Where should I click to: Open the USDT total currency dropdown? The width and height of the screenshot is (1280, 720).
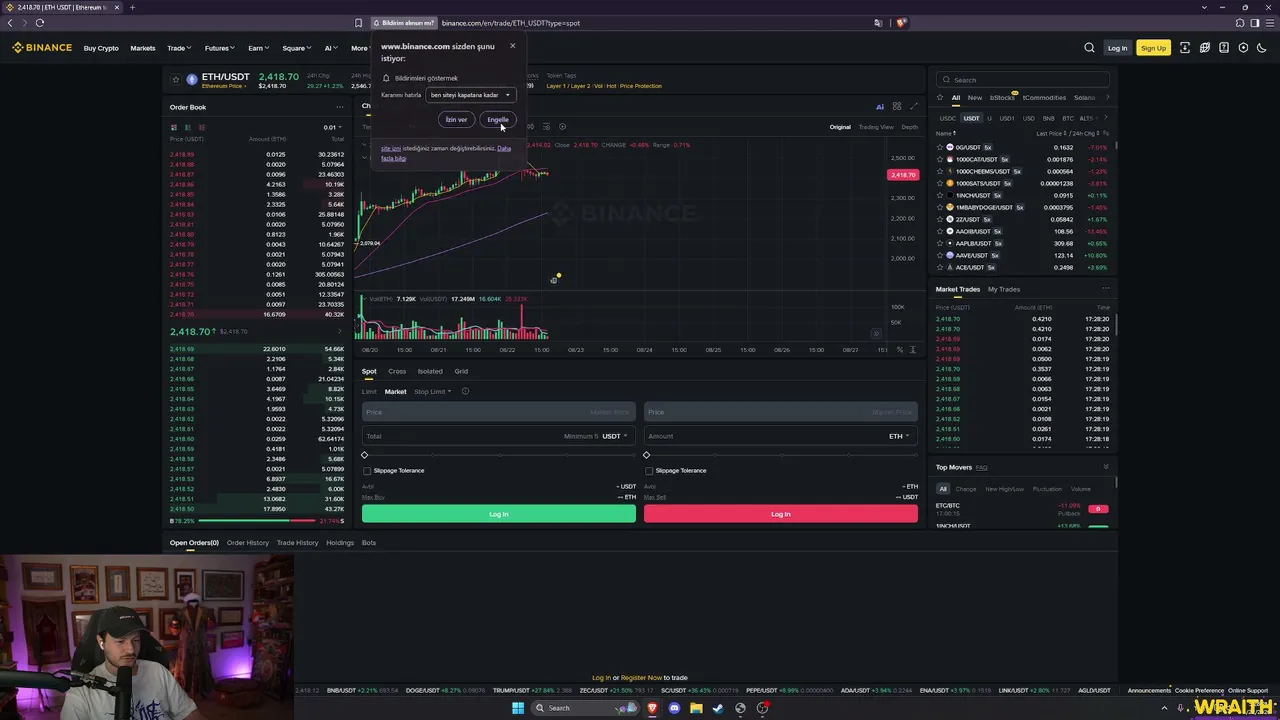(x=615, y=436)
